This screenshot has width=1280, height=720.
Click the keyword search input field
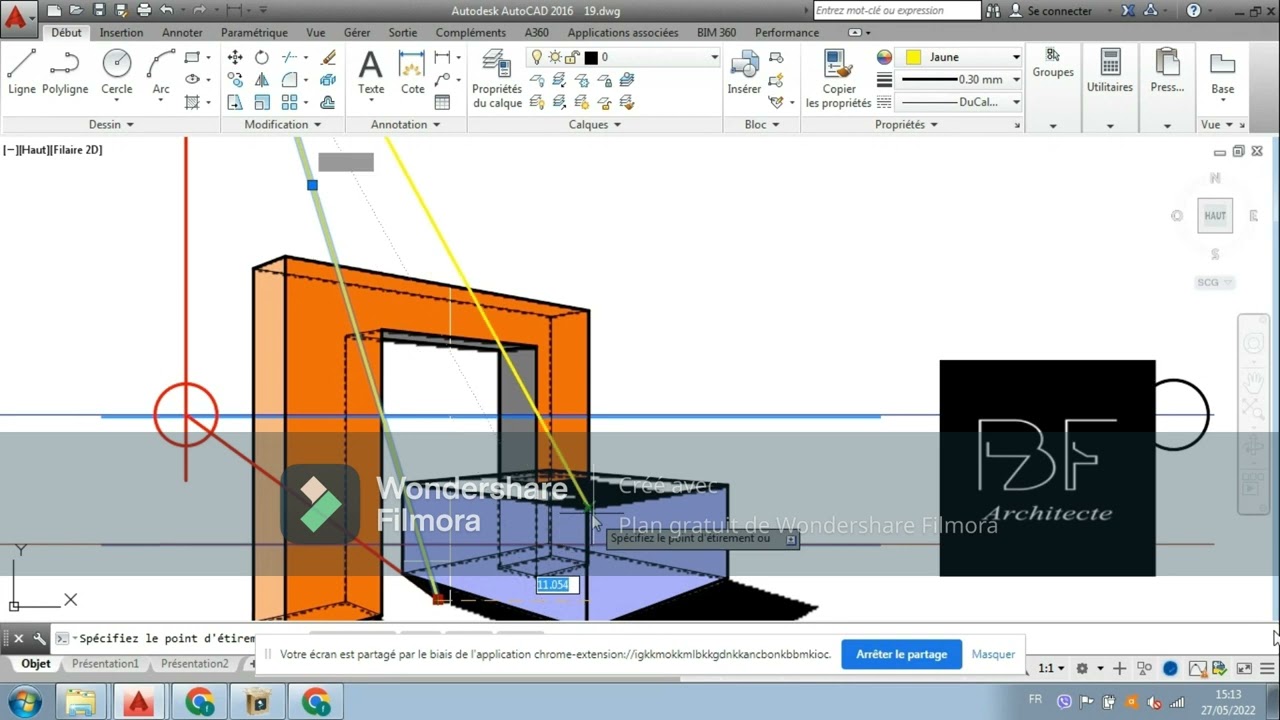[897, 11]
